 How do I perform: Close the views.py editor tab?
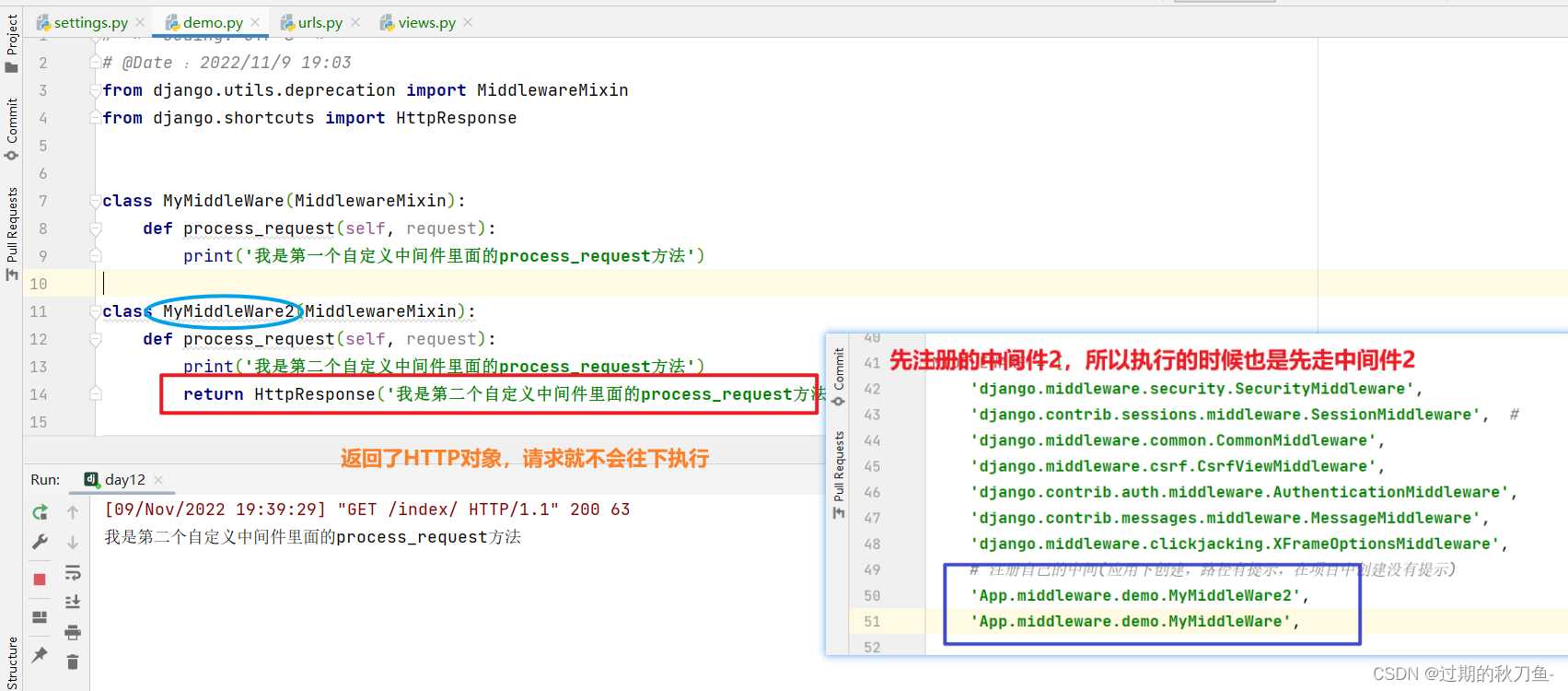tap(468, 22)
